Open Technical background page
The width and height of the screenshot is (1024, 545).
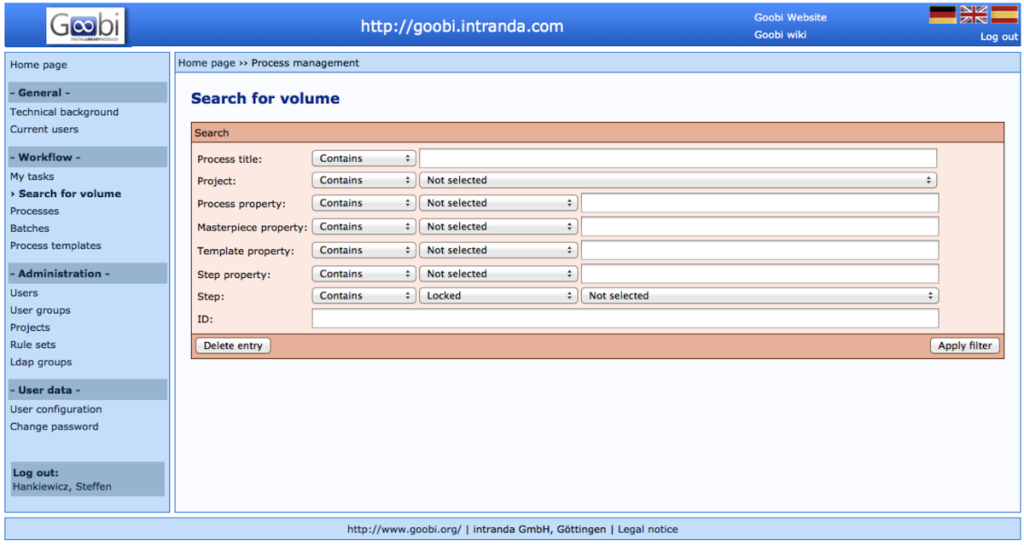pos(64,112)
